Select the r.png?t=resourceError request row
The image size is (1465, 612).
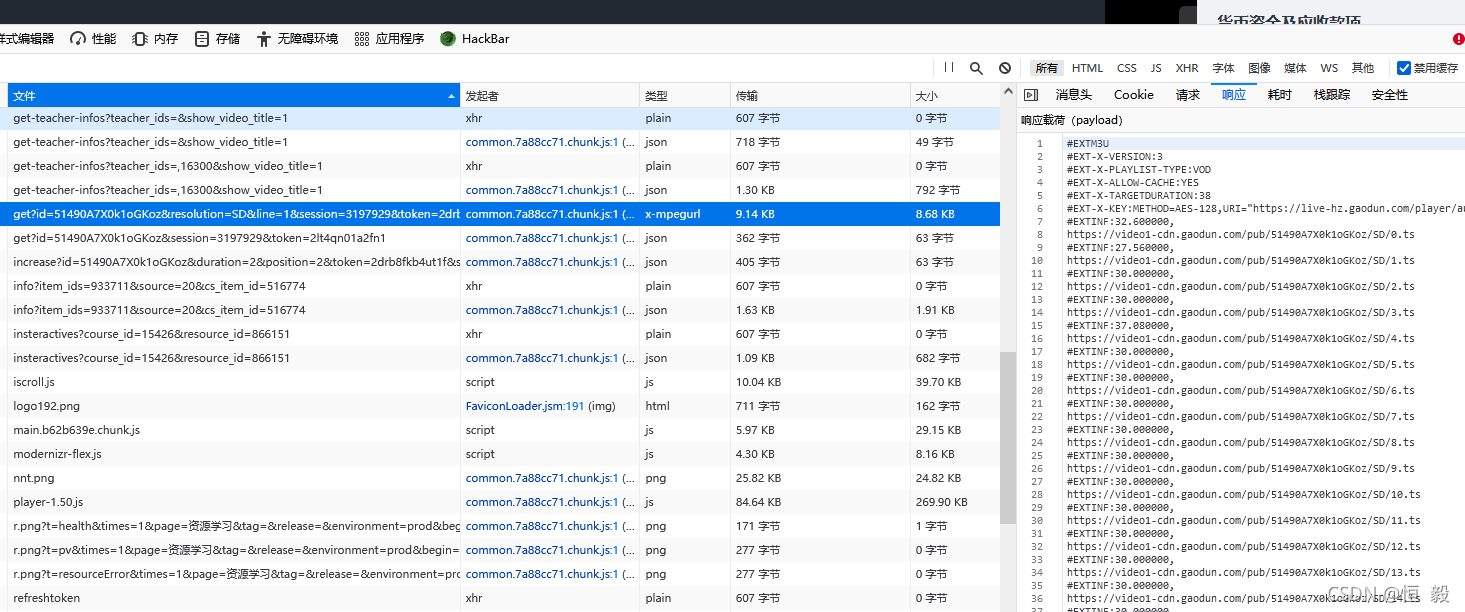pos(504,574)
